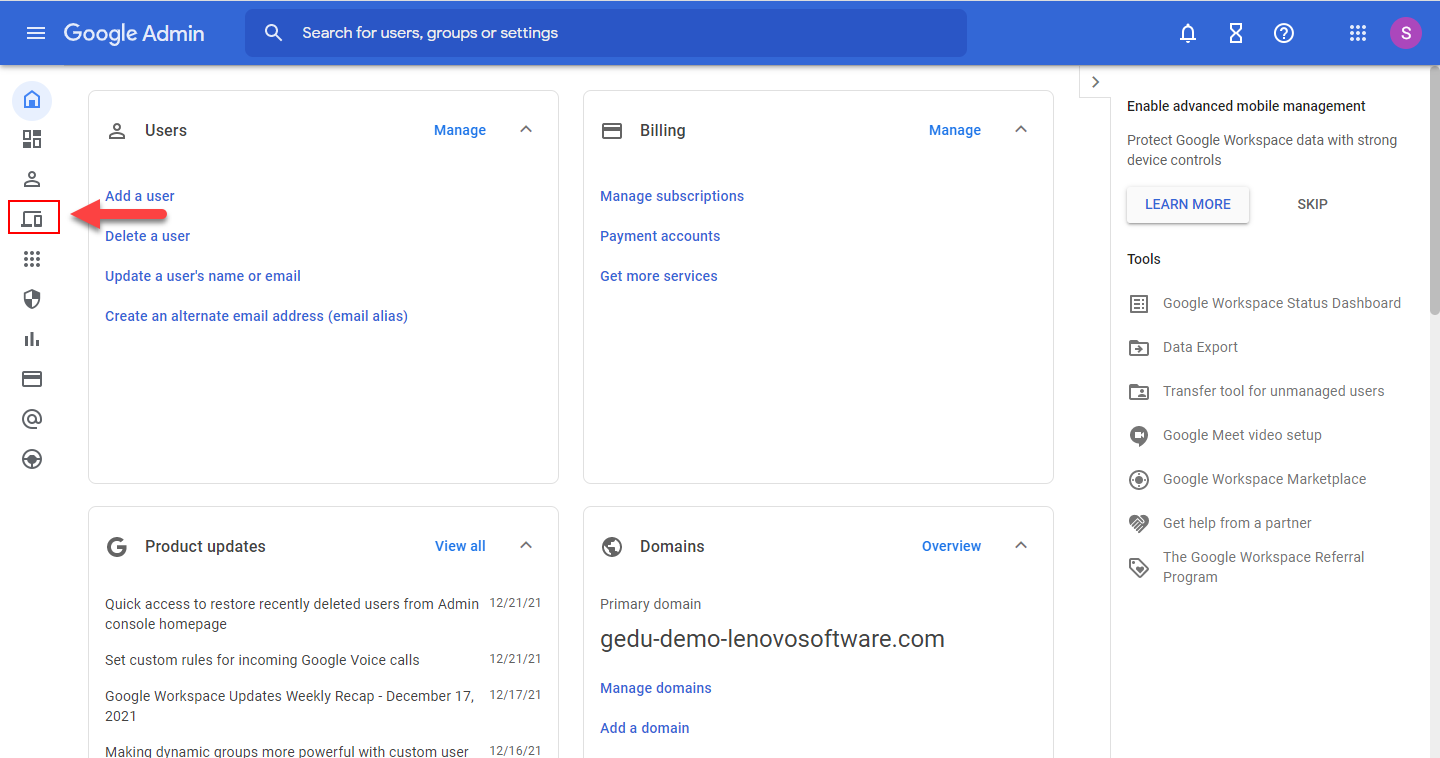The width and height of the screenshot is (1440, 758).
Task: Open Dashboard icon in the sidebar
Action: [x=32, y=139]
